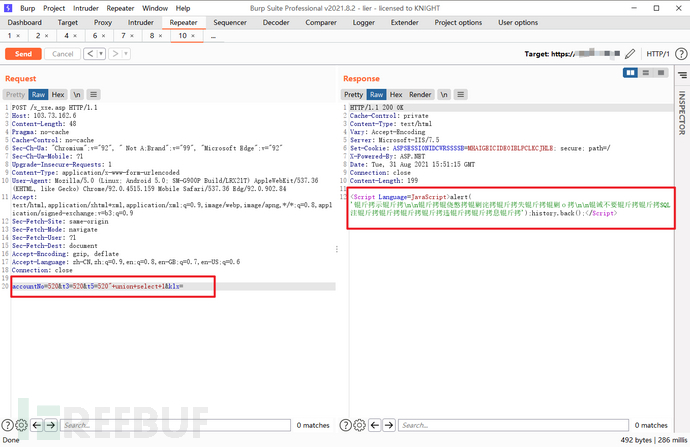Click the HTTP/1 protocol toggle
This screenshot has width=690, height=447.
click(657, 54)
